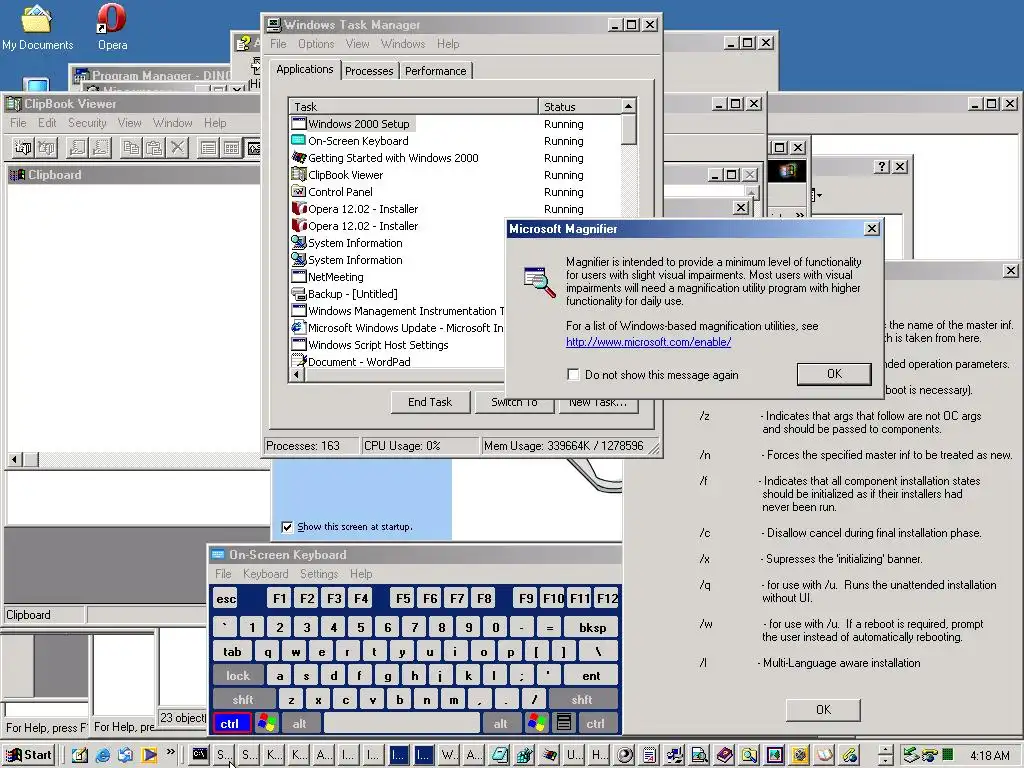
Task: Click the spacebar on On-Screen Keyboard
Action: click(402, 723)
